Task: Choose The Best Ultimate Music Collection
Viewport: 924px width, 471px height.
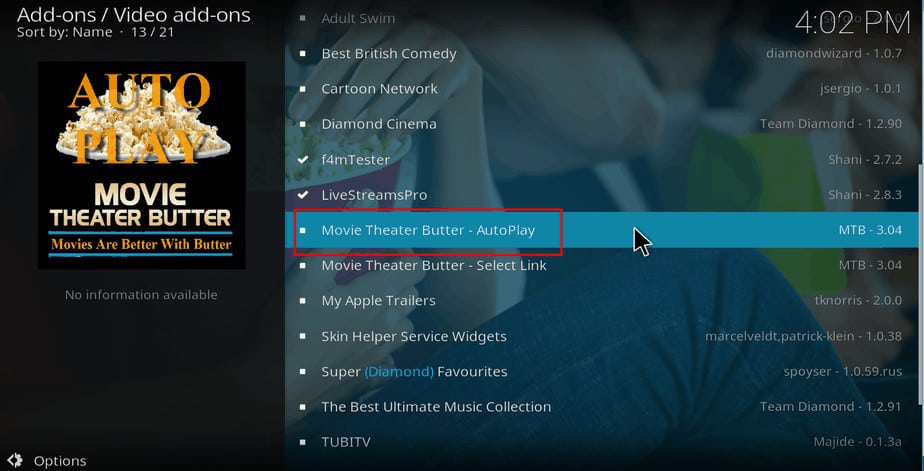Action: coord(435,407)
